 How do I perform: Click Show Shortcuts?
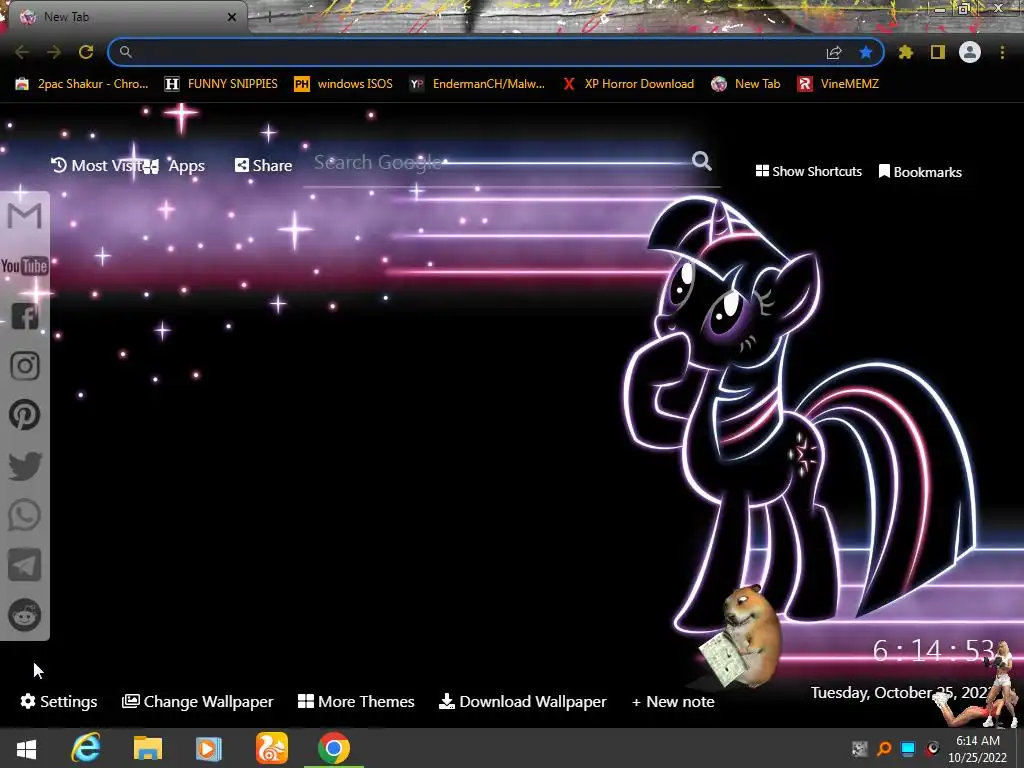click(x=808, y=171)
